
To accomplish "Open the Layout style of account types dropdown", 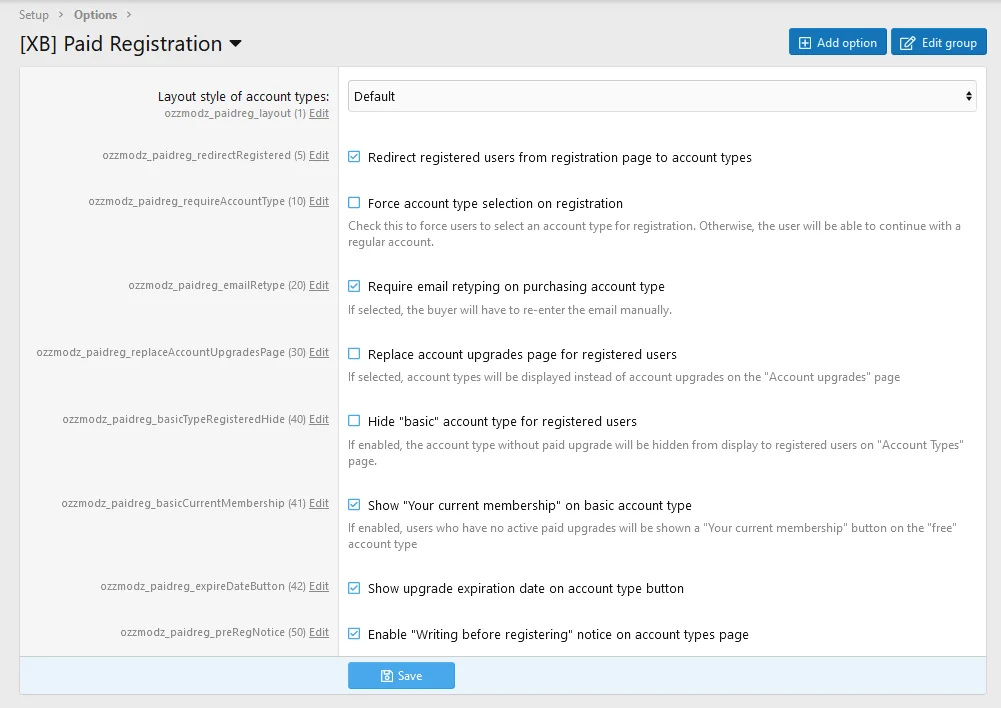I will (661, 96).
